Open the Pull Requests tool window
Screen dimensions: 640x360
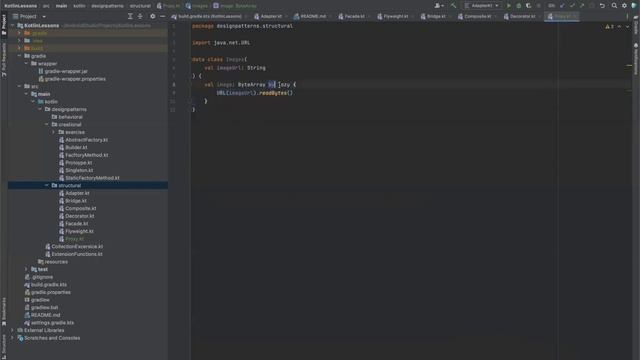tap(4, 60)
